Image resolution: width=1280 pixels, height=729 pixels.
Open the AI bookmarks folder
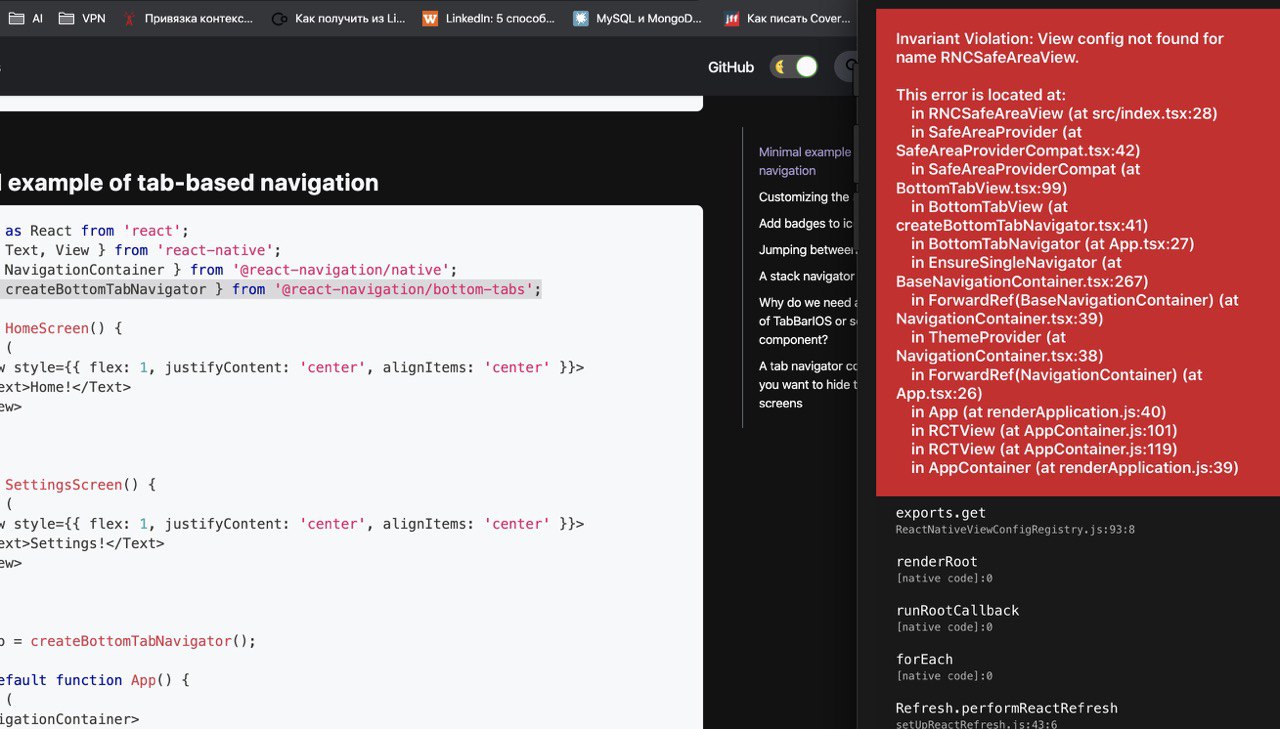25,18
